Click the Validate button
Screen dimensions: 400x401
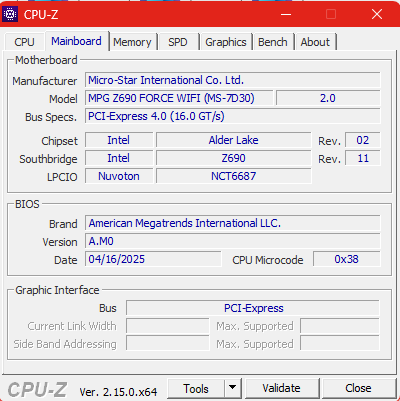(x=281, y=388)
